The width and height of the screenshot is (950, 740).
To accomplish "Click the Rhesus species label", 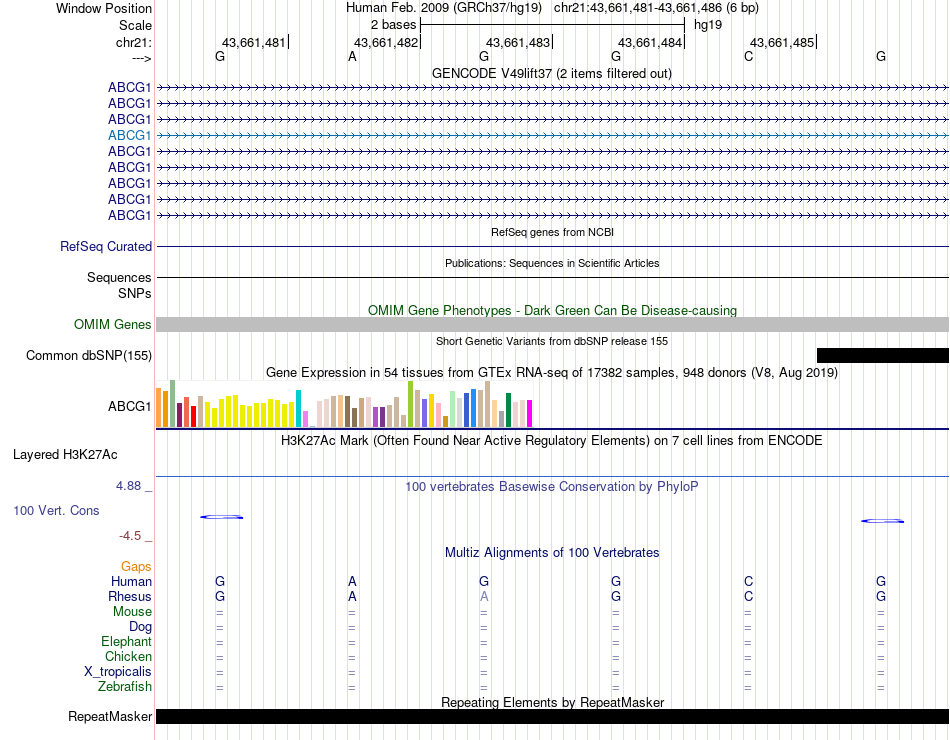I will click(130, 597).
